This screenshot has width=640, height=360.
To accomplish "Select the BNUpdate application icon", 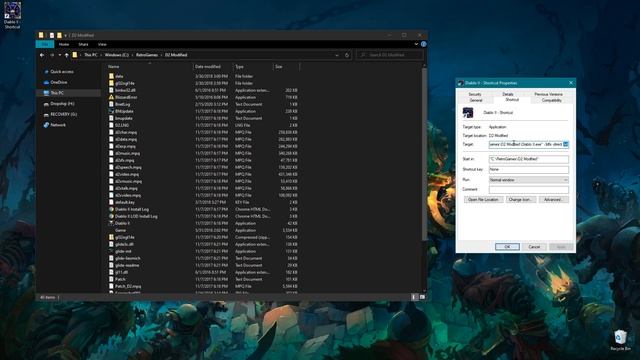I will 111,111.
